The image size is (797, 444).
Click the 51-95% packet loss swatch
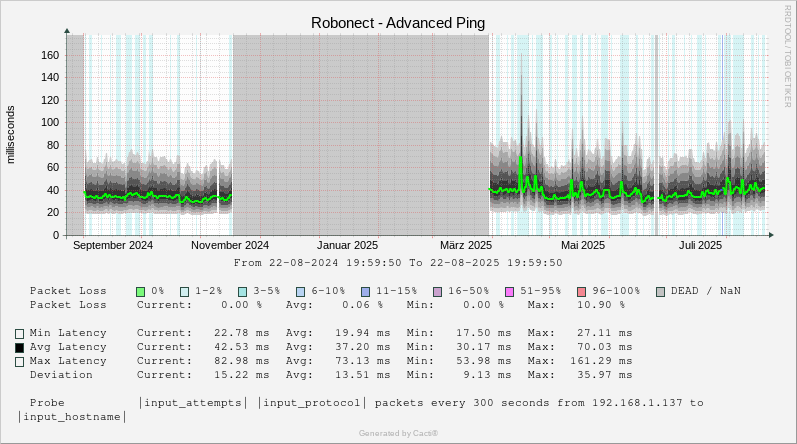pos(509,292)
